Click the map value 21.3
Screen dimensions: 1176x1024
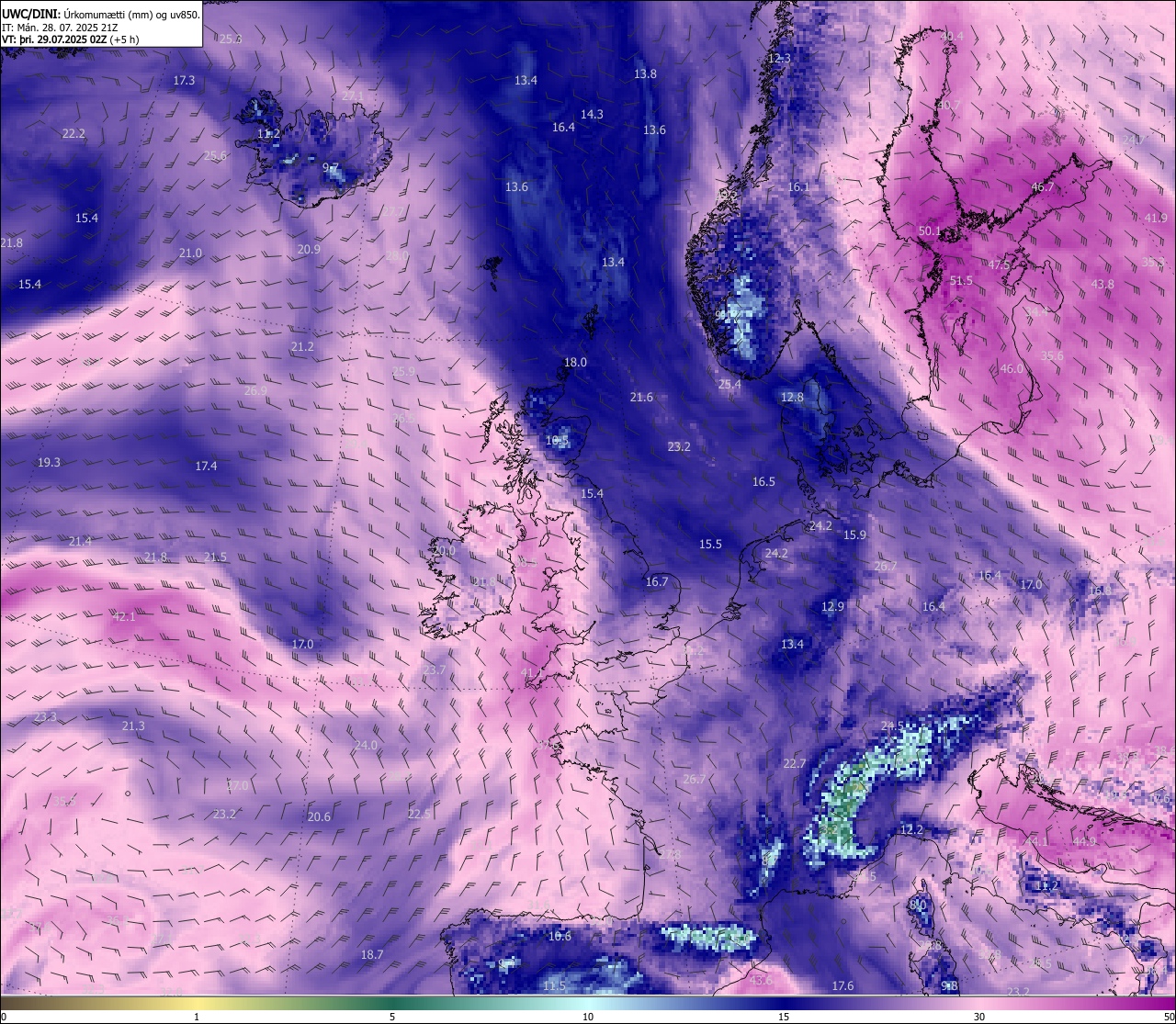[x=133, y=726]
